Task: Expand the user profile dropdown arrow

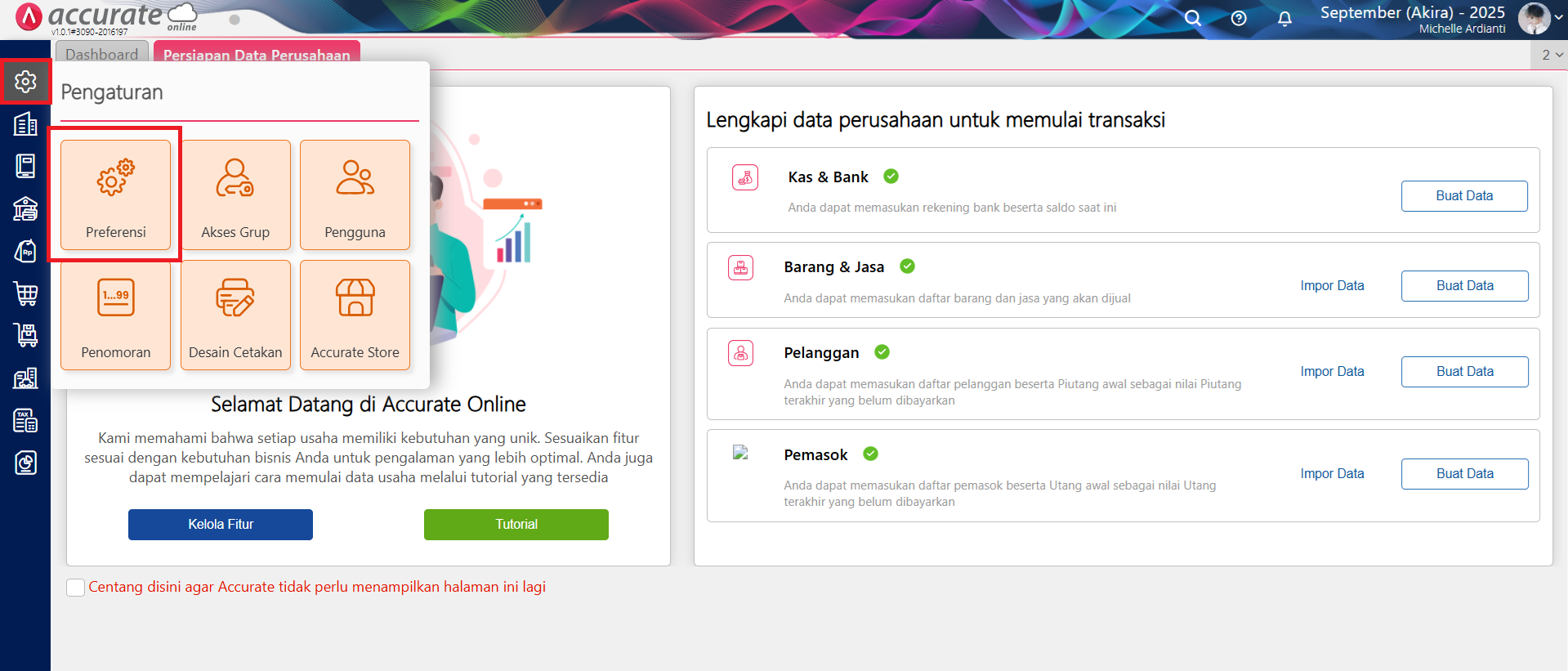Action: [x=1558, y=17]
